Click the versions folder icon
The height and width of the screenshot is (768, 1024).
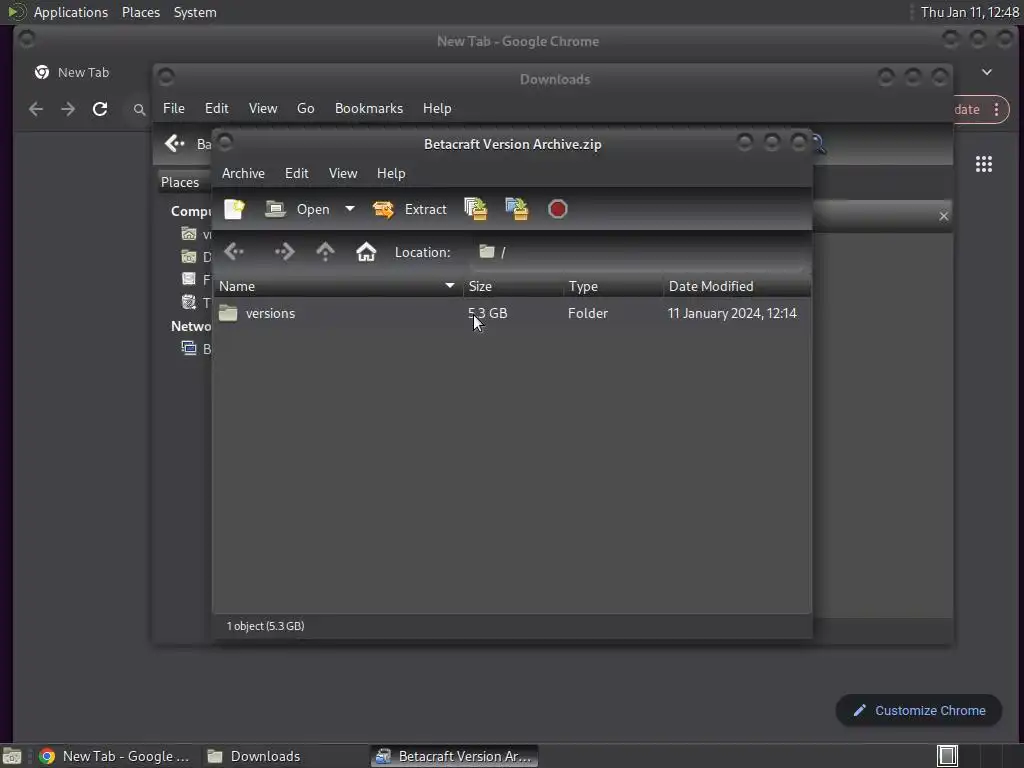click(x=228, y=313)
